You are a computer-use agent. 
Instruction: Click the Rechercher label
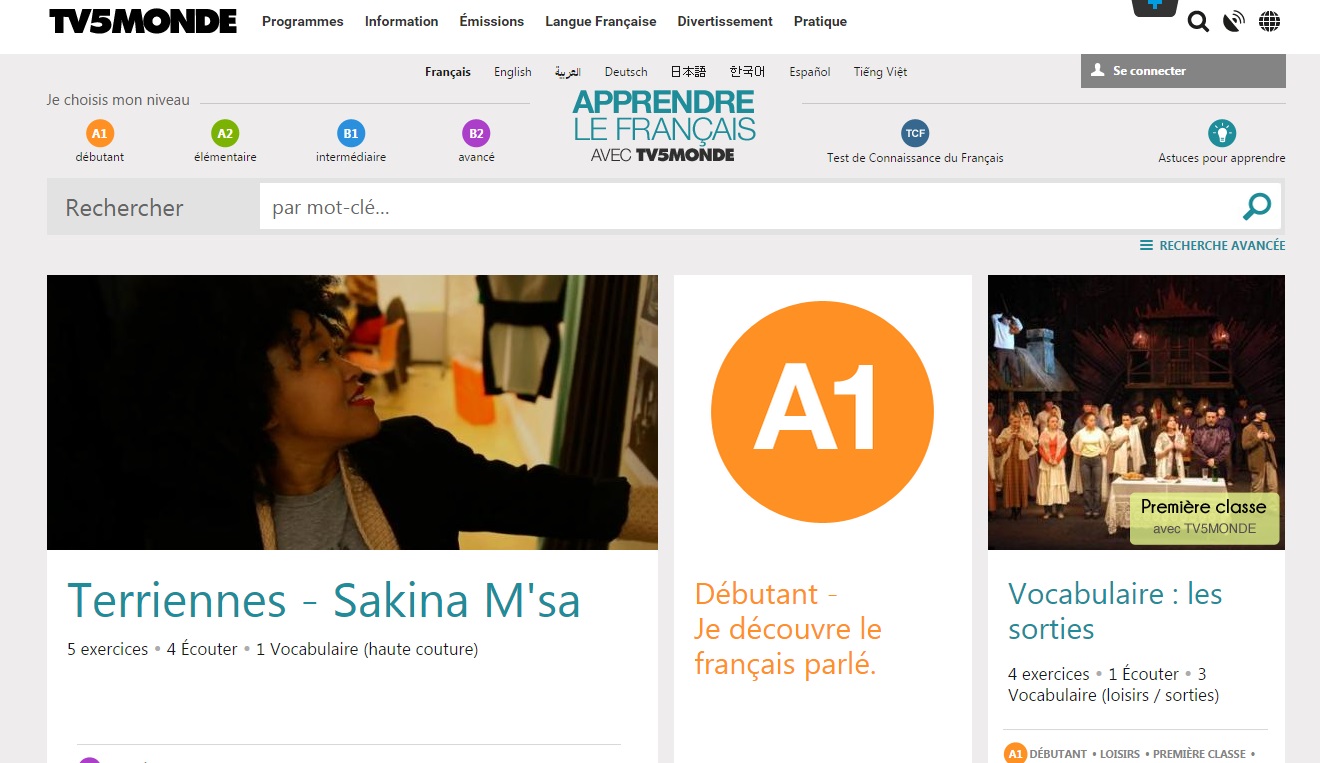[x=124, y=208]
